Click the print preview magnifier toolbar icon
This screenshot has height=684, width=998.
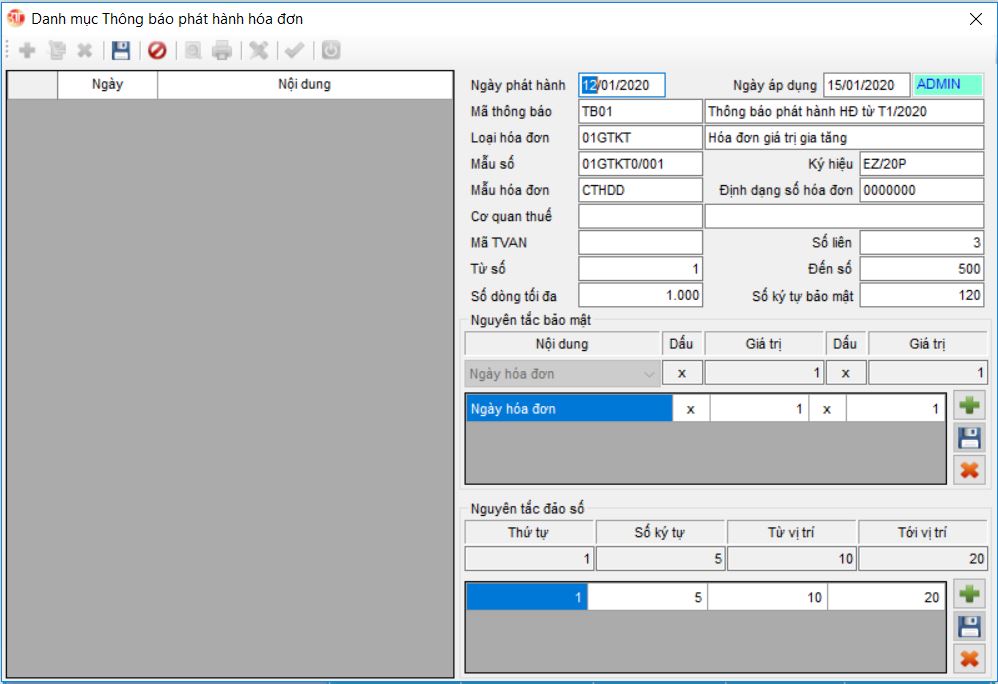pos(193,50)
